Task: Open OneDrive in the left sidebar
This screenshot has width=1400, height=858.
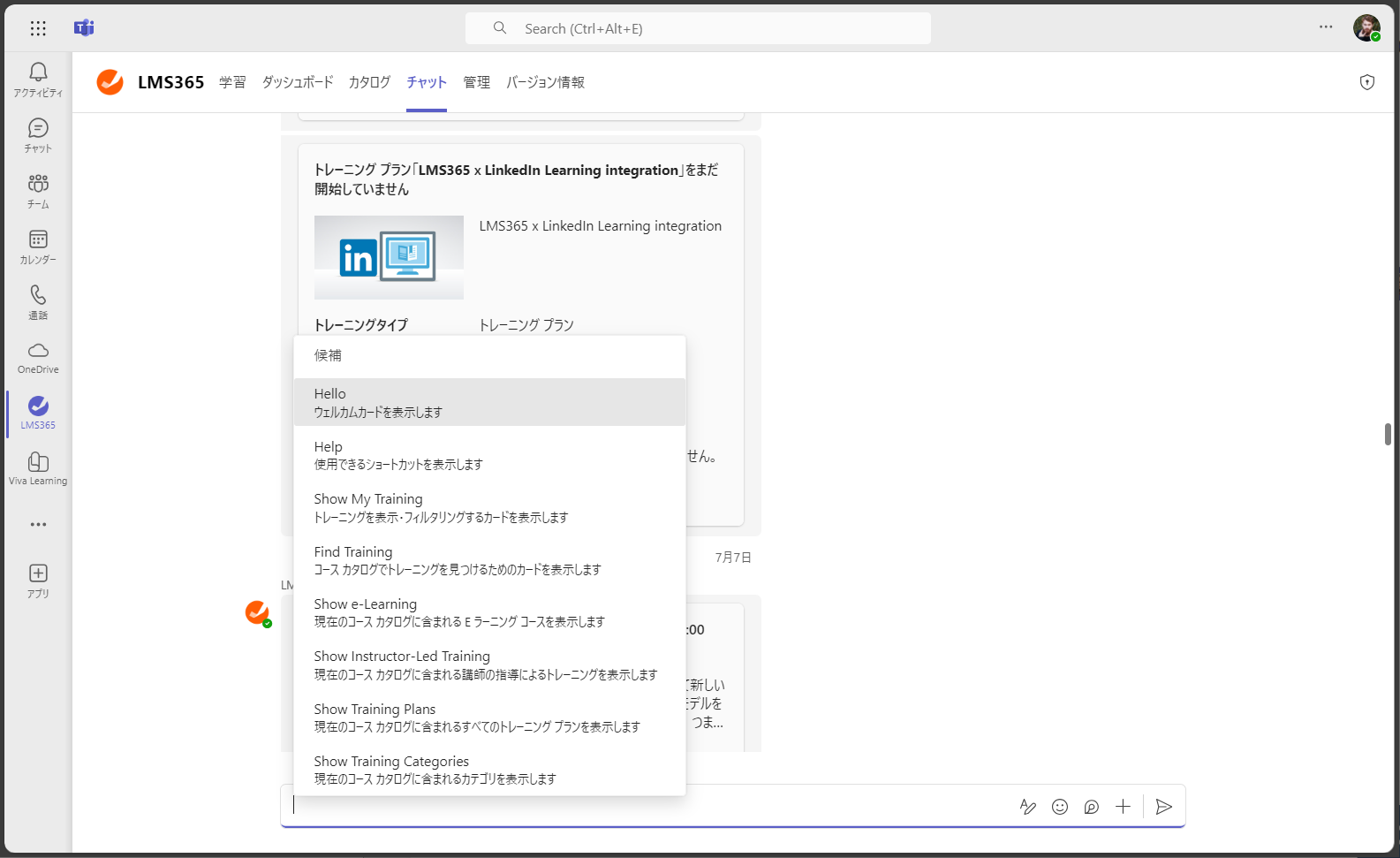Action: pyautogui.click(x=38, y=358)
